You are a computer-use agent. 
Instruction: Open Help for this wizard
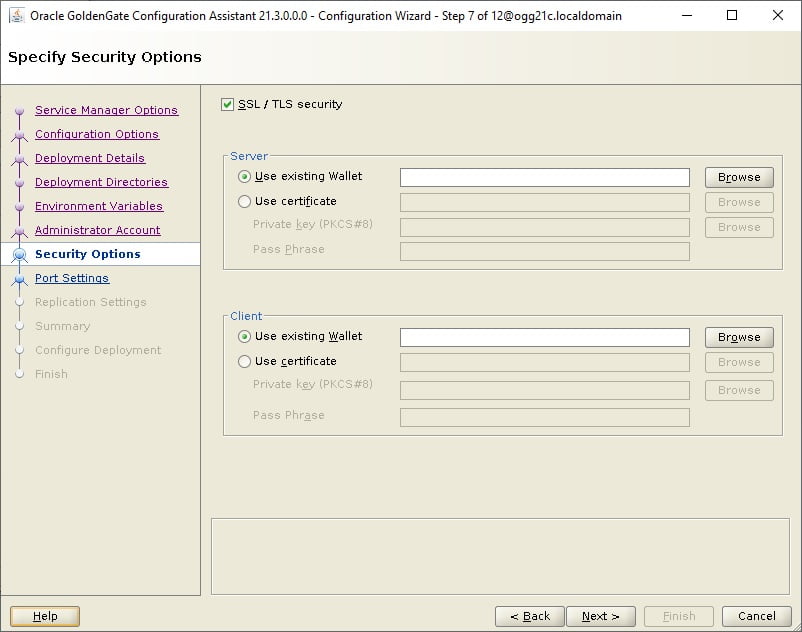pyautogui.click(x=45, y=616)
